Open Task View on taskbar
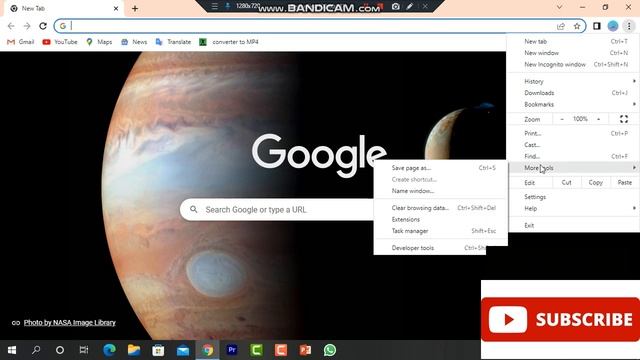640x360 pixels. point(84,350)
